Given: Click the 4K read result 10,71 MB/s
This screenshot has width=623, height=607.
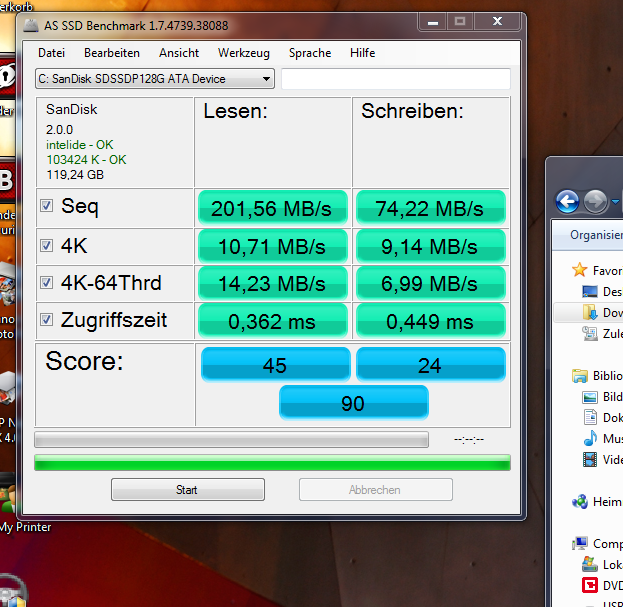Looking at the screenshot, I should pyautogui.click(x=273, y=246).
